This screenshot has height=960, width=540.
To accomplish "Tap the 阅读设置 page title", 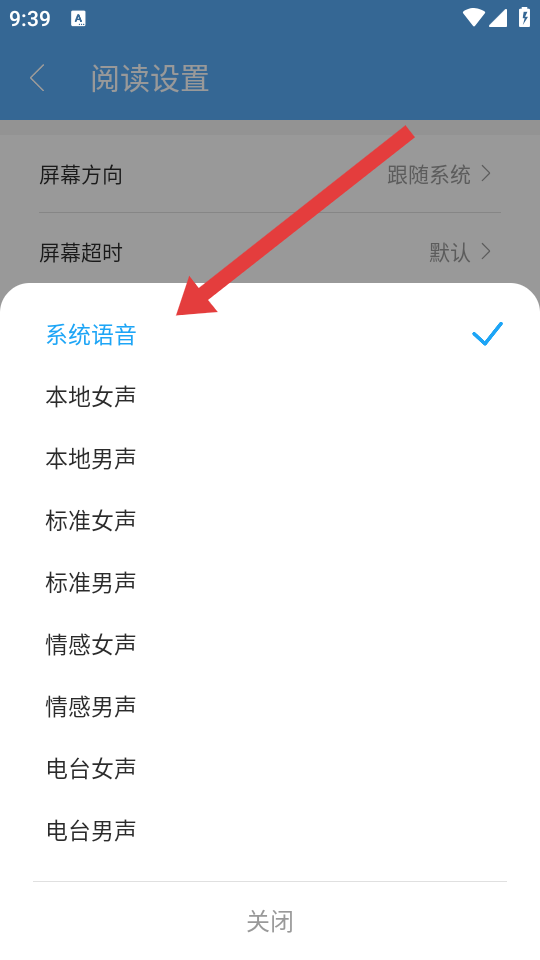I will (x=150, y=78).
